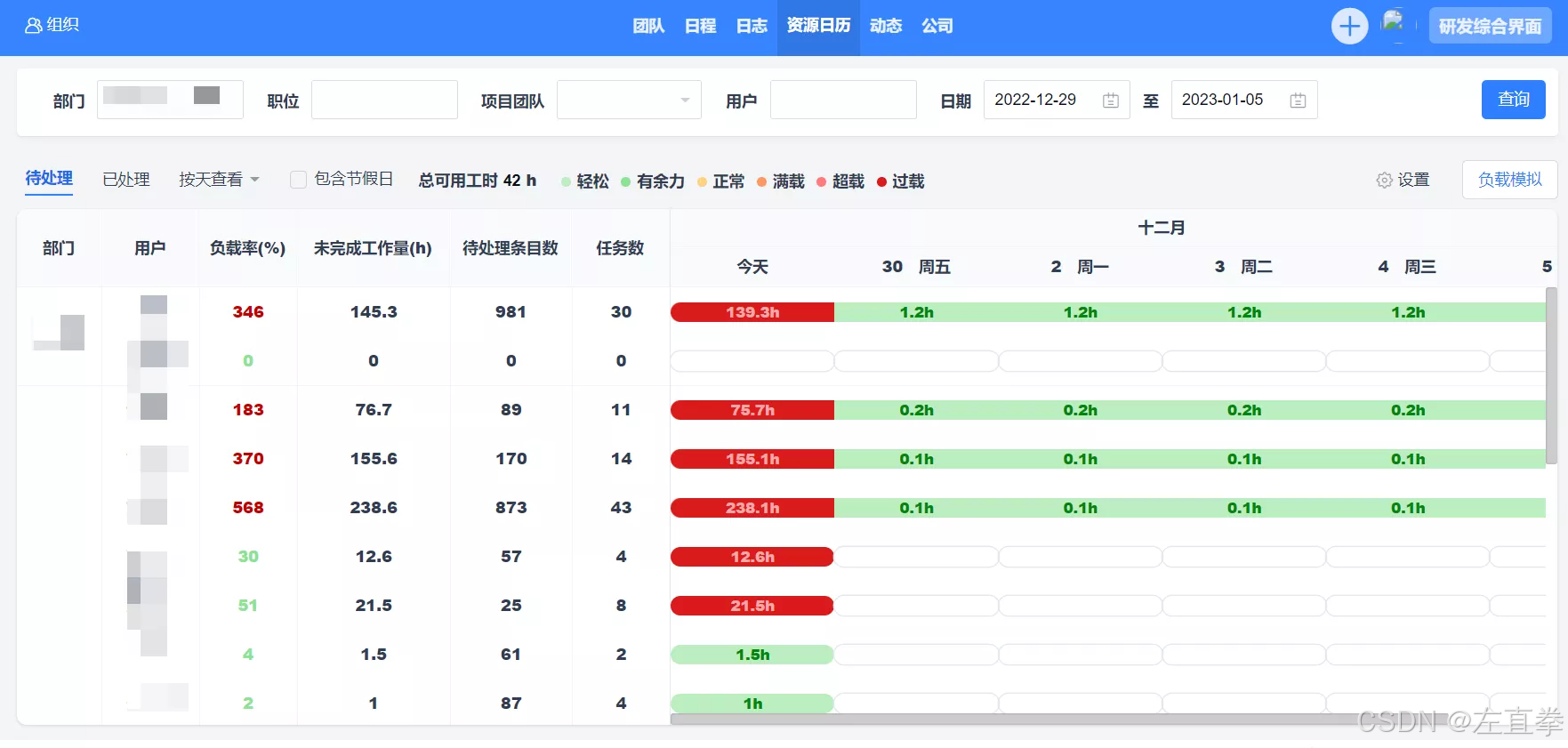Click the 部门 filter field

[x=170, y=100]
